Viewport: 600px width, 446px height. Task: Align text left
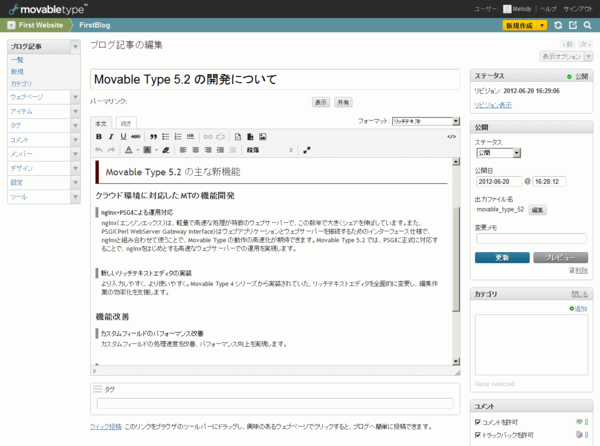[x=183, y=150]
